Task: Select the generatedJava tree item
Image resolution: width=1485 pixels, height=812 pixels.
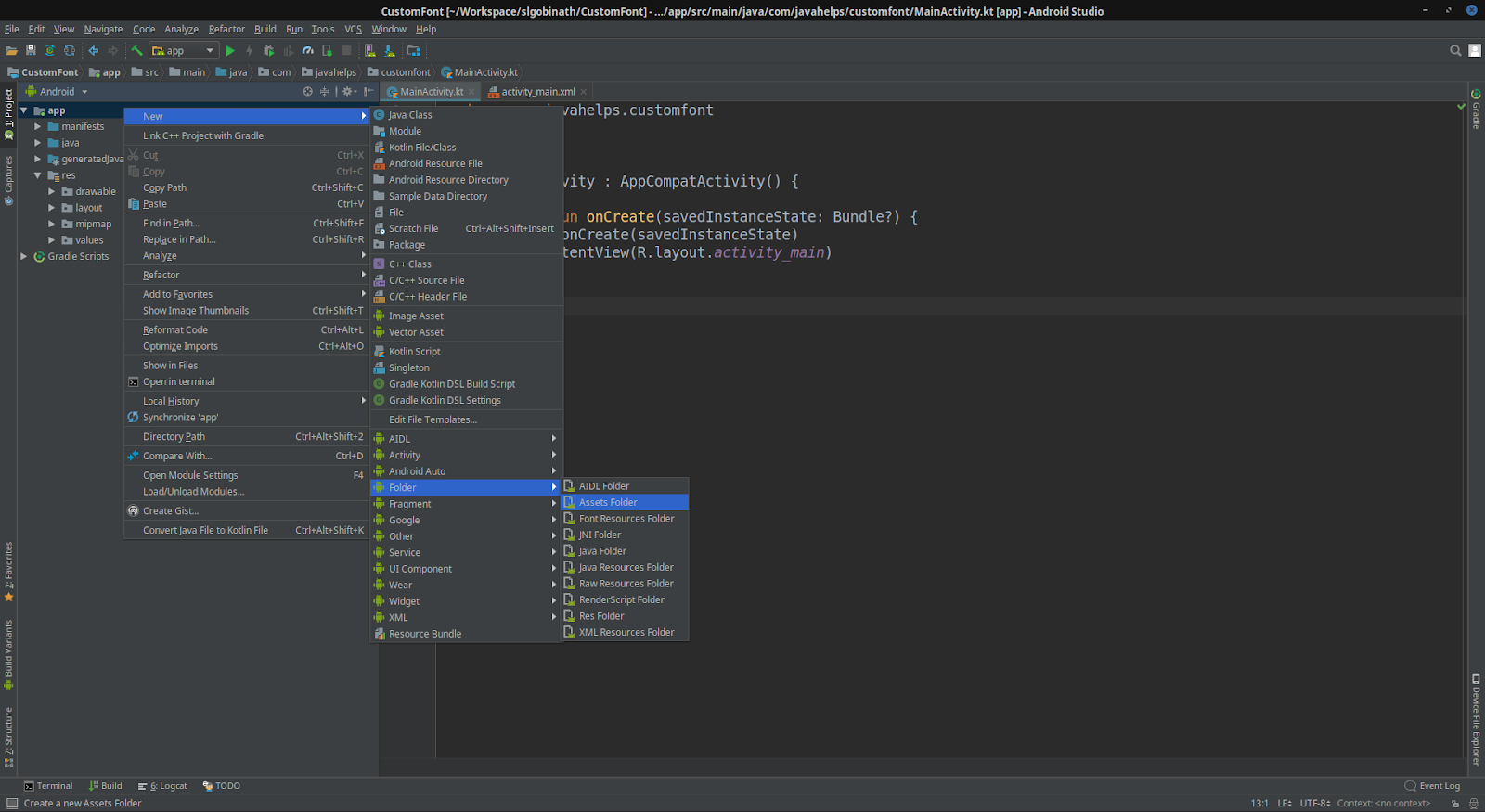Action: 85,159
